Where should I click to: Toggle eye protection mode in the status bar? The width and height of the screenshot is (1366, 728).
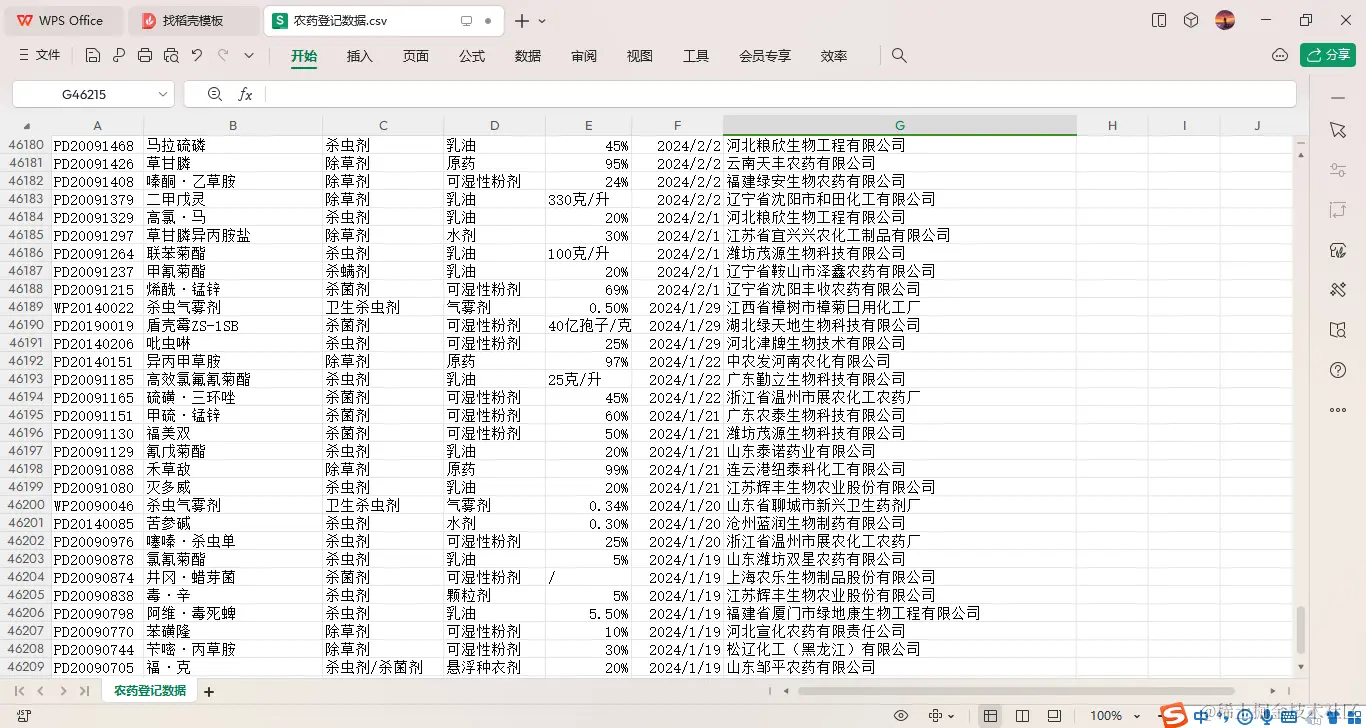[x=901, y=716]
